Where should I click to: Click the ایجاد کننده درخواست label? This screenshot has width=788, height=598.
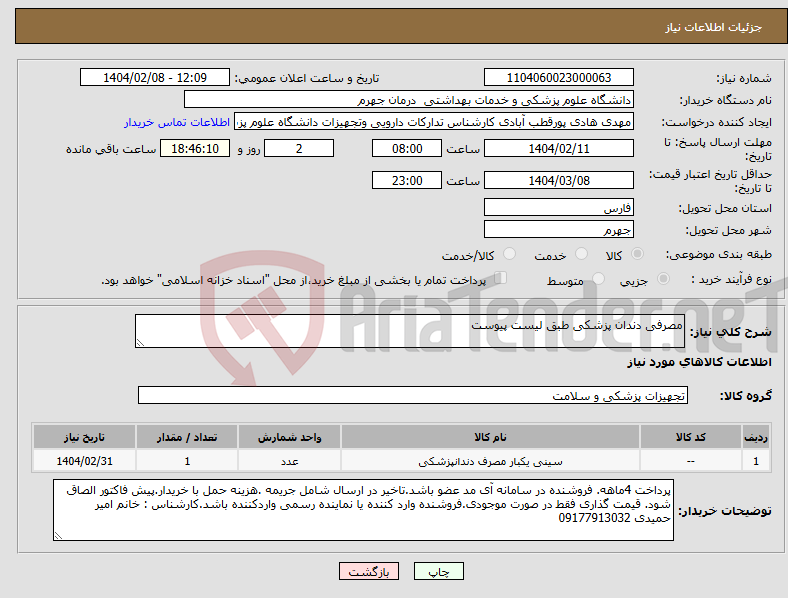pos(717,122)
